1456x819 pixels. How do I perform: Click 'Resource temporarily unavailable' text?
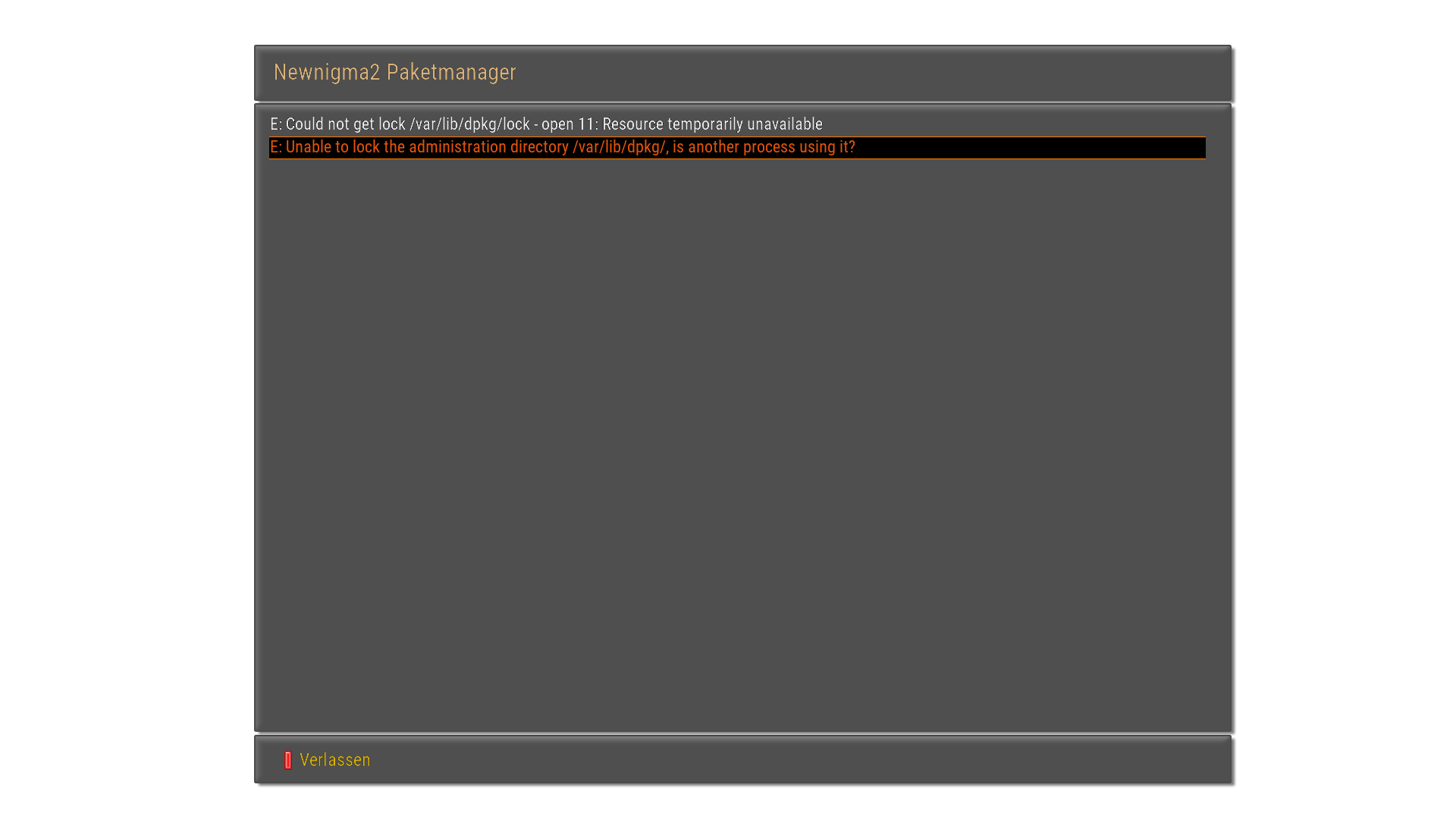711,124
